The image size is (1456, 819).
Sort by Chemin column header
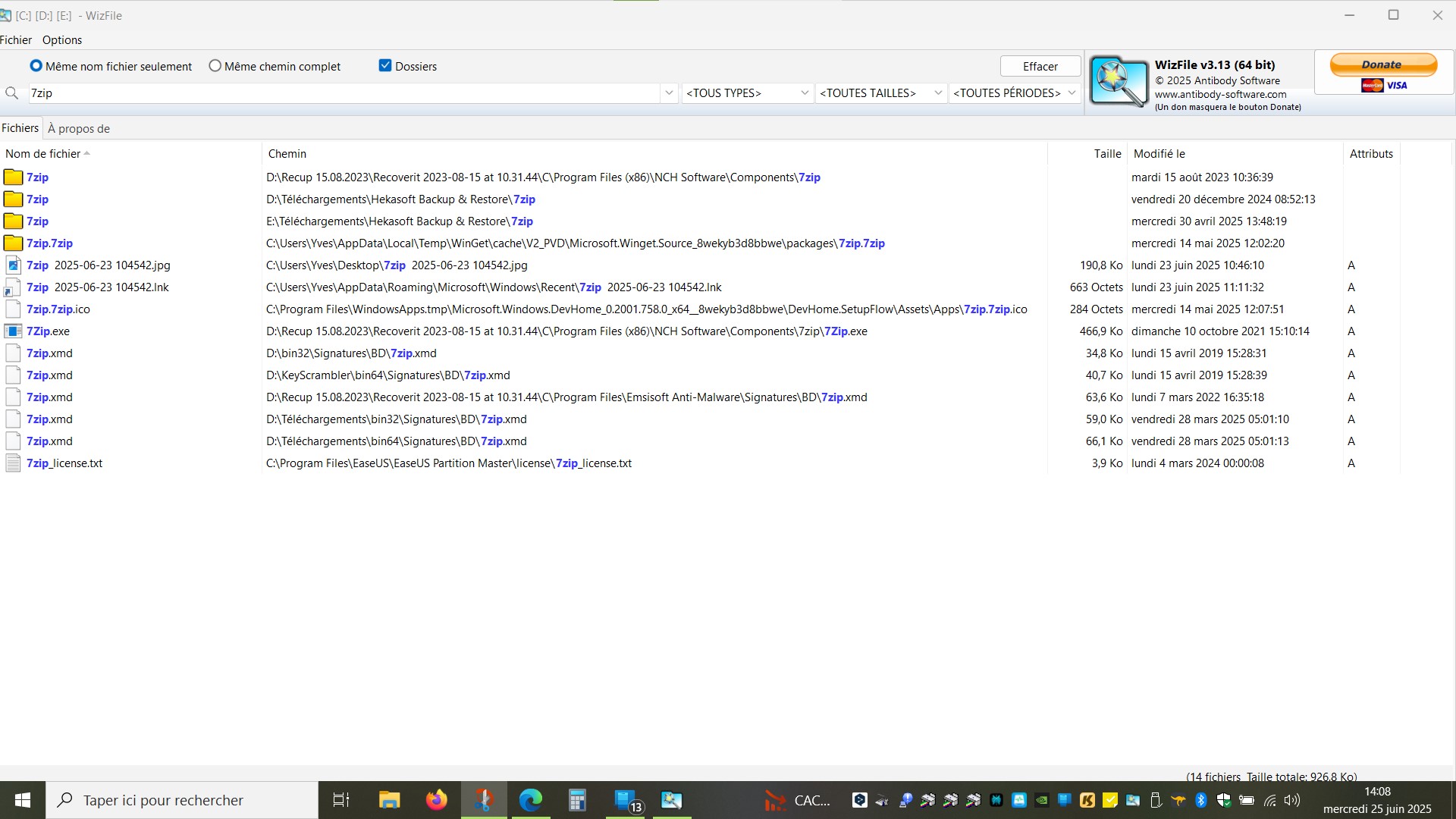[x=654, y=153]
